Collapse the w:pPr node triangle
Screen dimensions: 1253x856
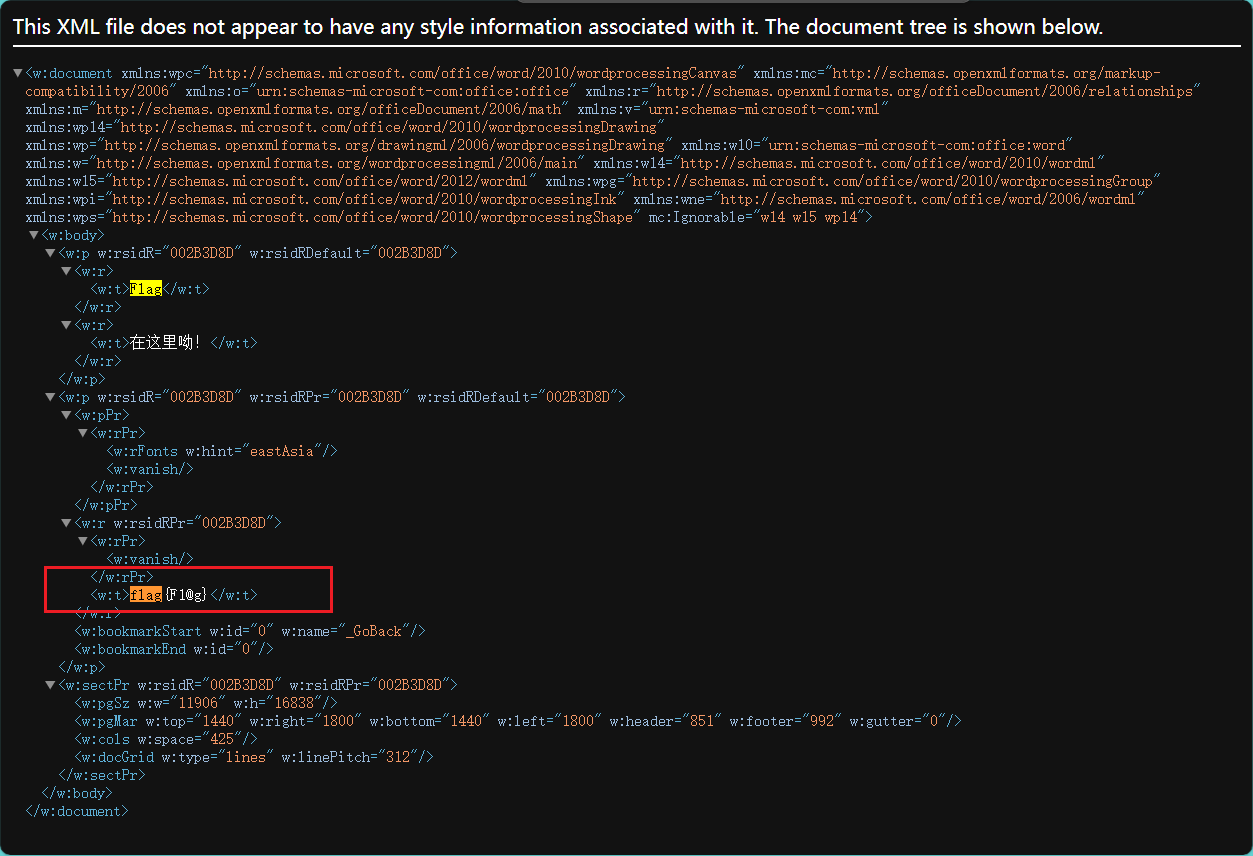click(x=66, y=415)
